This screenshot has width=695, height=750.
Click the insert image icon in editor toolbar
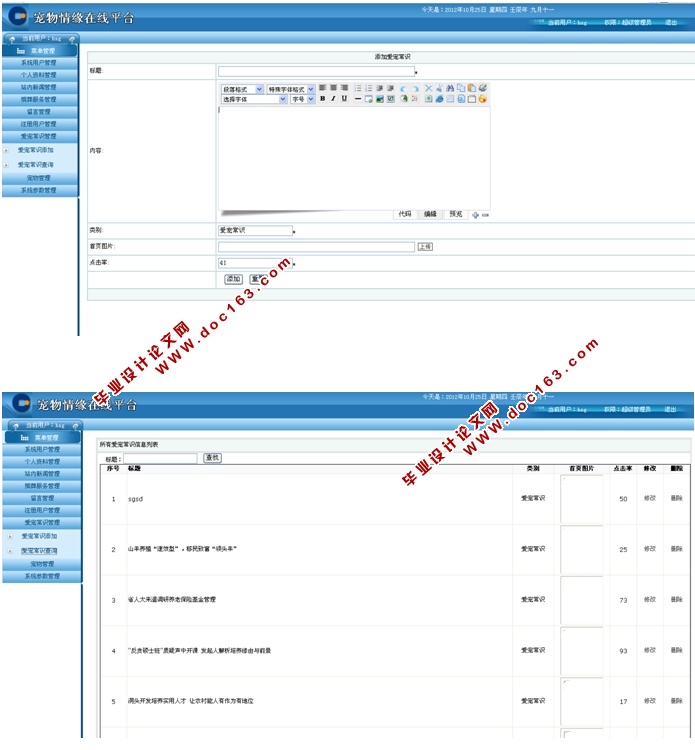(x=380, y=99)
